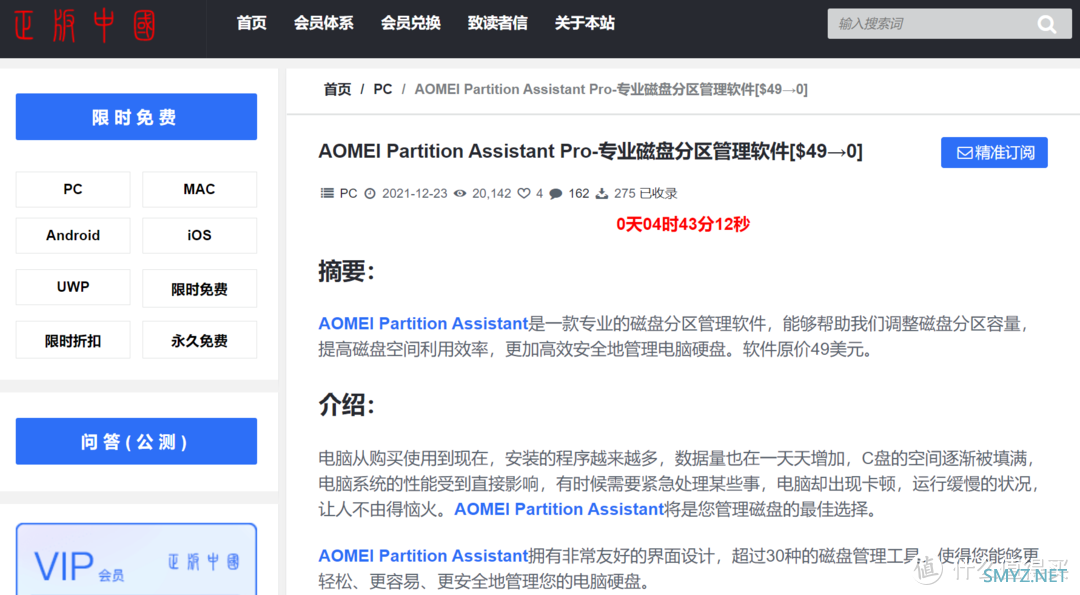Open the VIP 会员 banner card

[x=136, y=559]
